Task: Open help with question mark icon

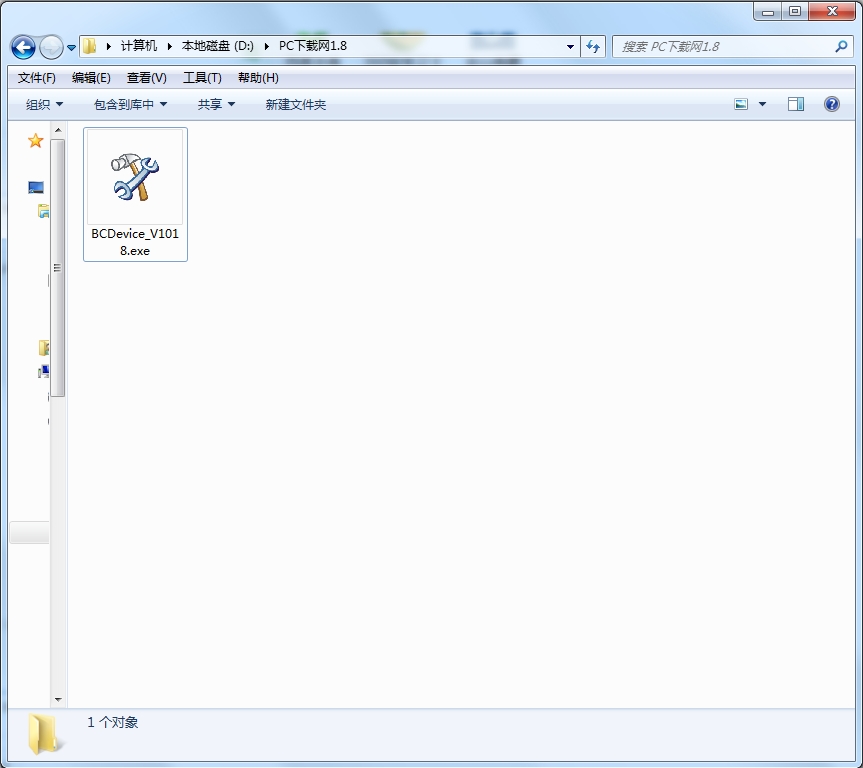Action: point(832,104)
